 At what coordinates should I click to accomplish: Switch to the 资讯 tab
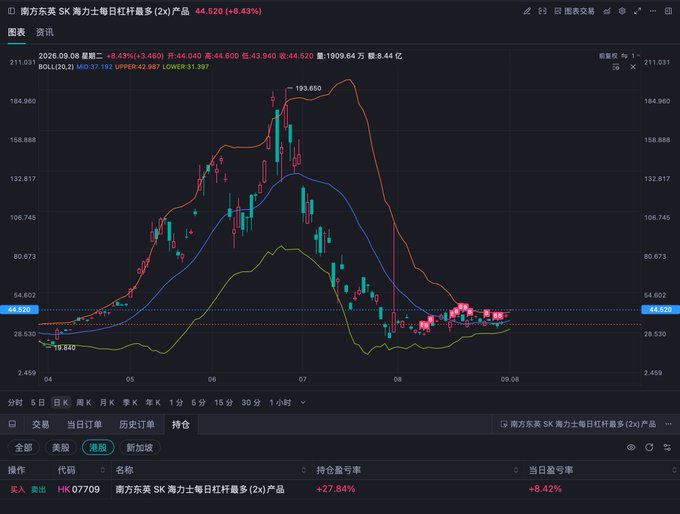(44, 32)
